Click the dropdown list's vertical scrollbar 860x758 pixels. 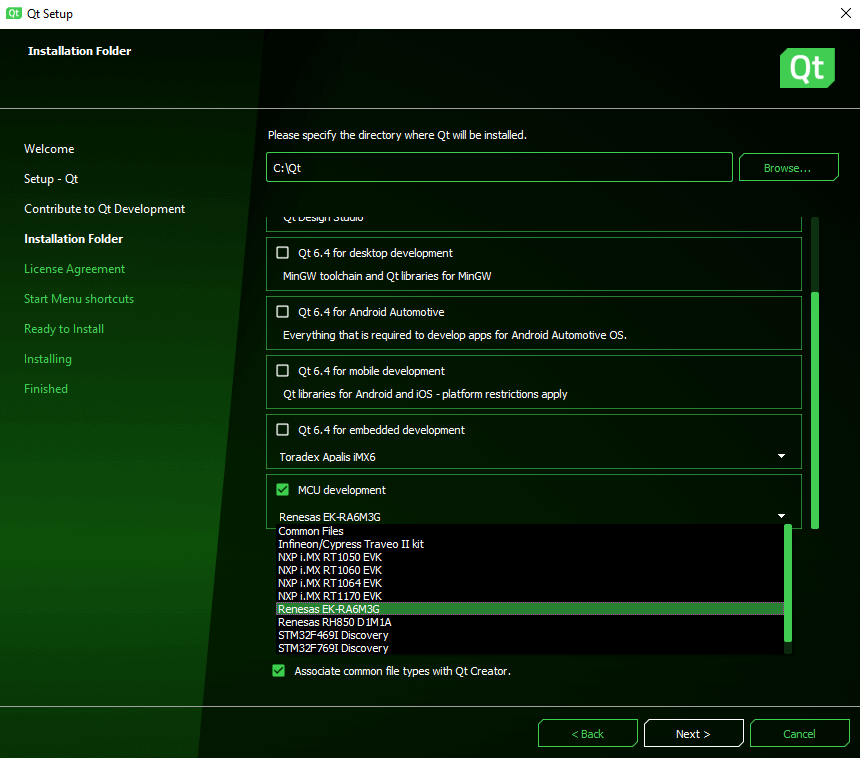tap(788, 585)
